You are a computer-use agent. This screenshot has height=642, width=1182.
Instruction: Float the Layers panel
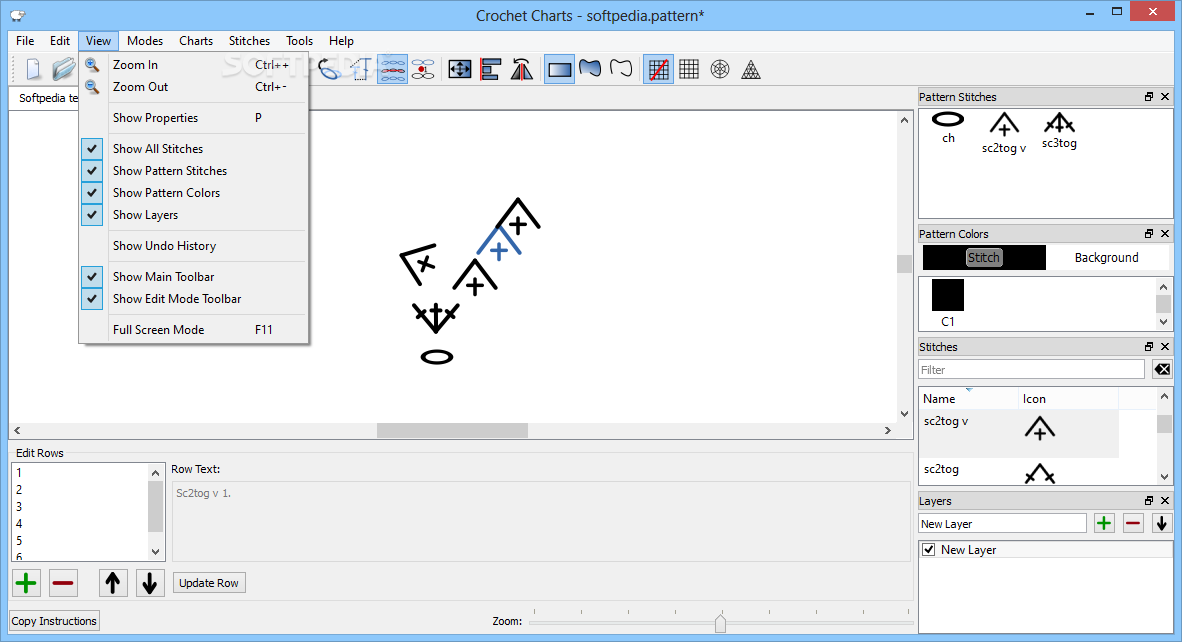1149,500
